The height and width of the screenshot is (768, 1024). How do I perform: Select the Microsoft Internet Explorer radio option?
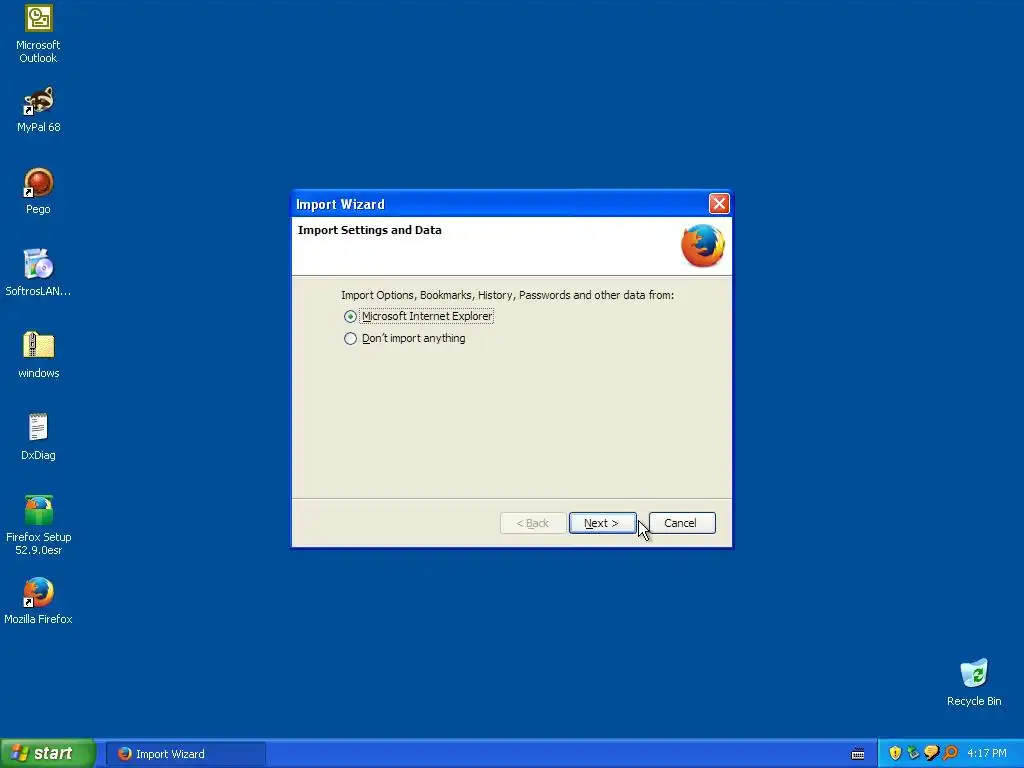418,316
